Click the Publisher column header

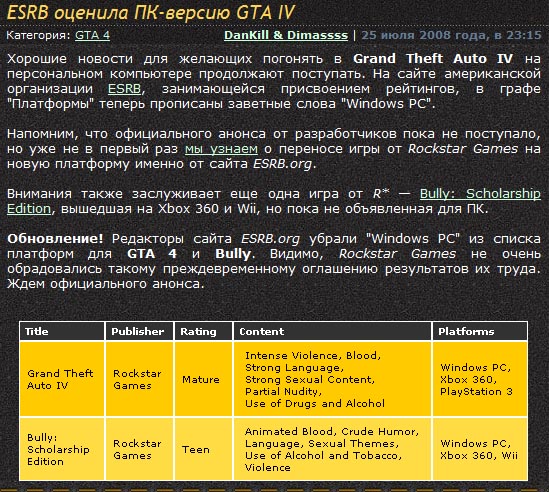point(139,331)
